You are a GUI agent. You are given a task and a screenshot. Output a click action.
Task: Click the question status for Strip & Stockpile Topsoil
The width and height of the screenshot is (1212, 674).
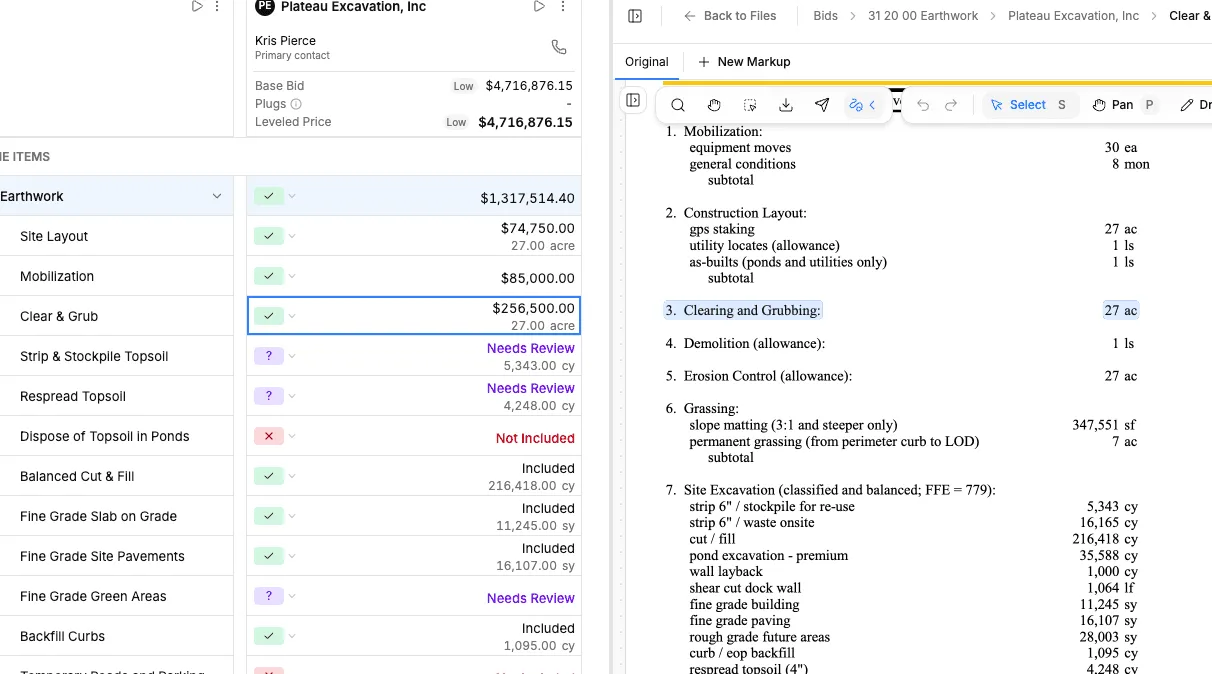coord(268,356)
